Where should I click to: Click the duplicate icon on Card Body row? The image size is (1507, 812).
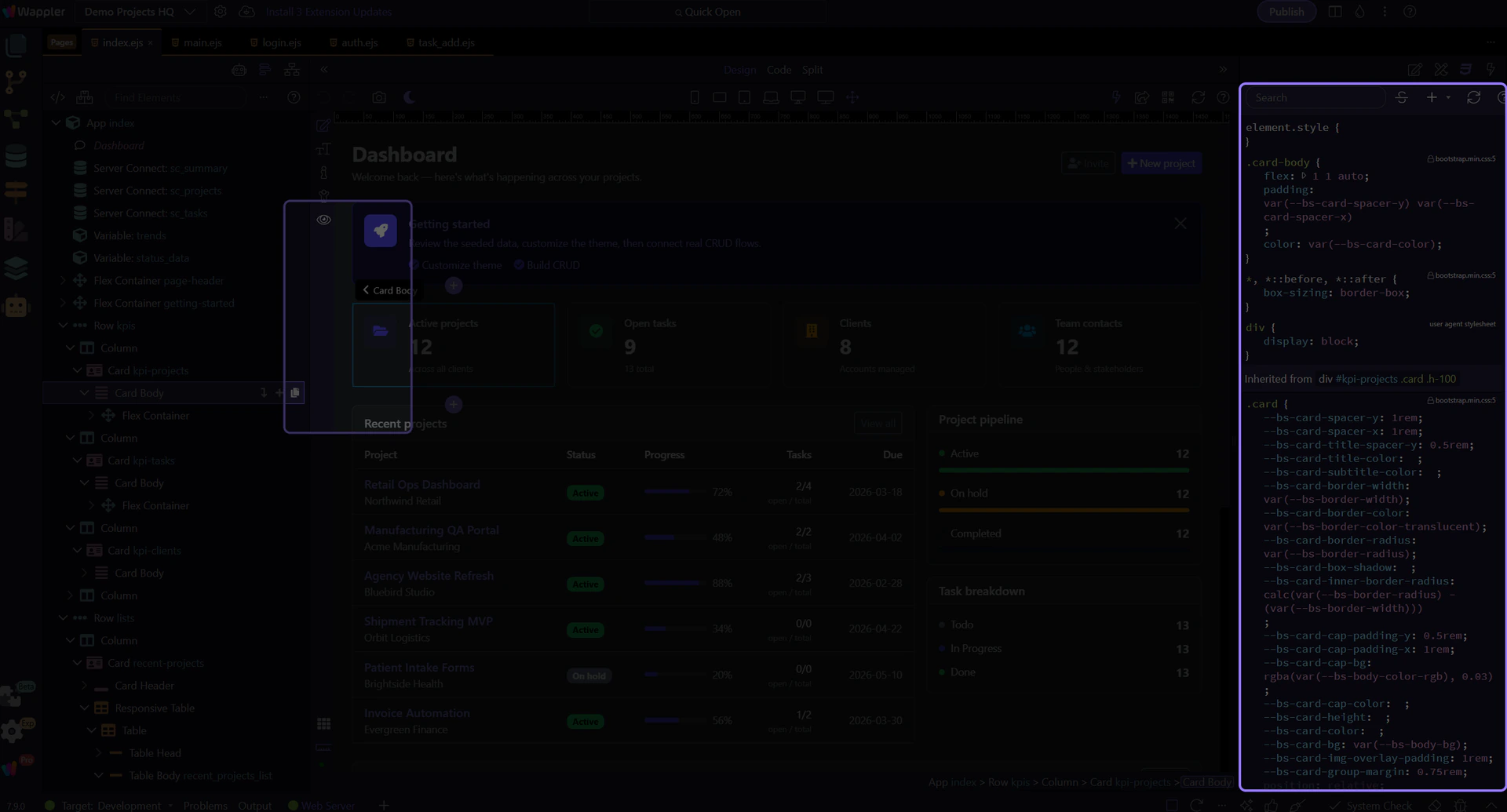[295, 393]
